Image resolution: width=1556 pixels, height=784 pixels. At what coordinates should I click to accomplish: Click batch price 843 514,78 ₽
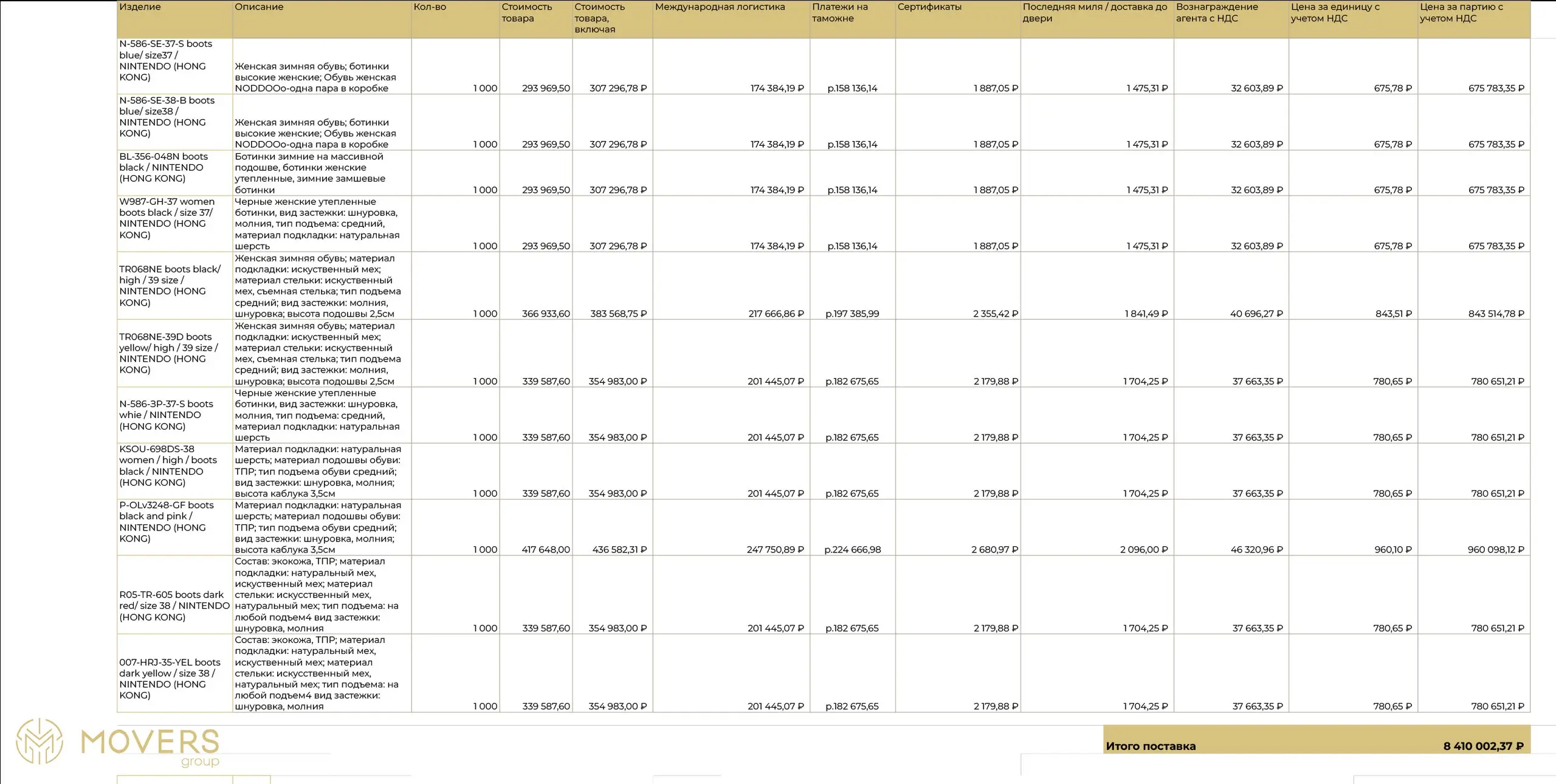coord(1496,314)
